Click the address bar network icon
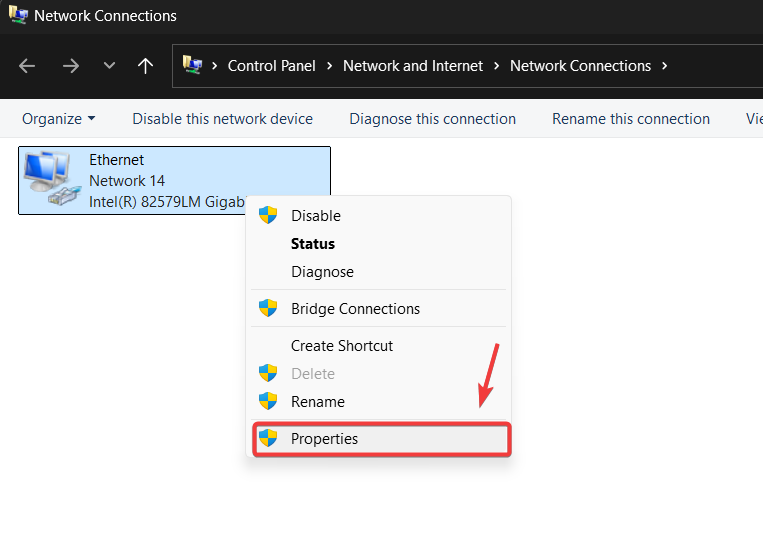Image resolution: width=763 pixels, height=533 pixels. [x=192, y=66]
